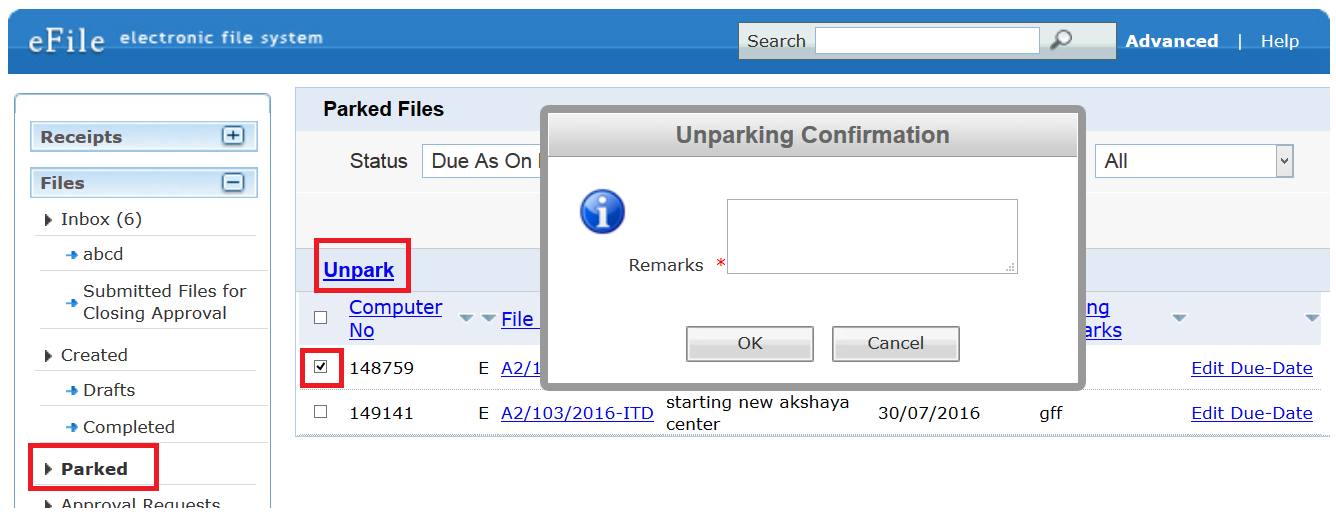Open the Advanced search option
The height and width of the screenshot is (528, 1336).
click(1172, 41)
